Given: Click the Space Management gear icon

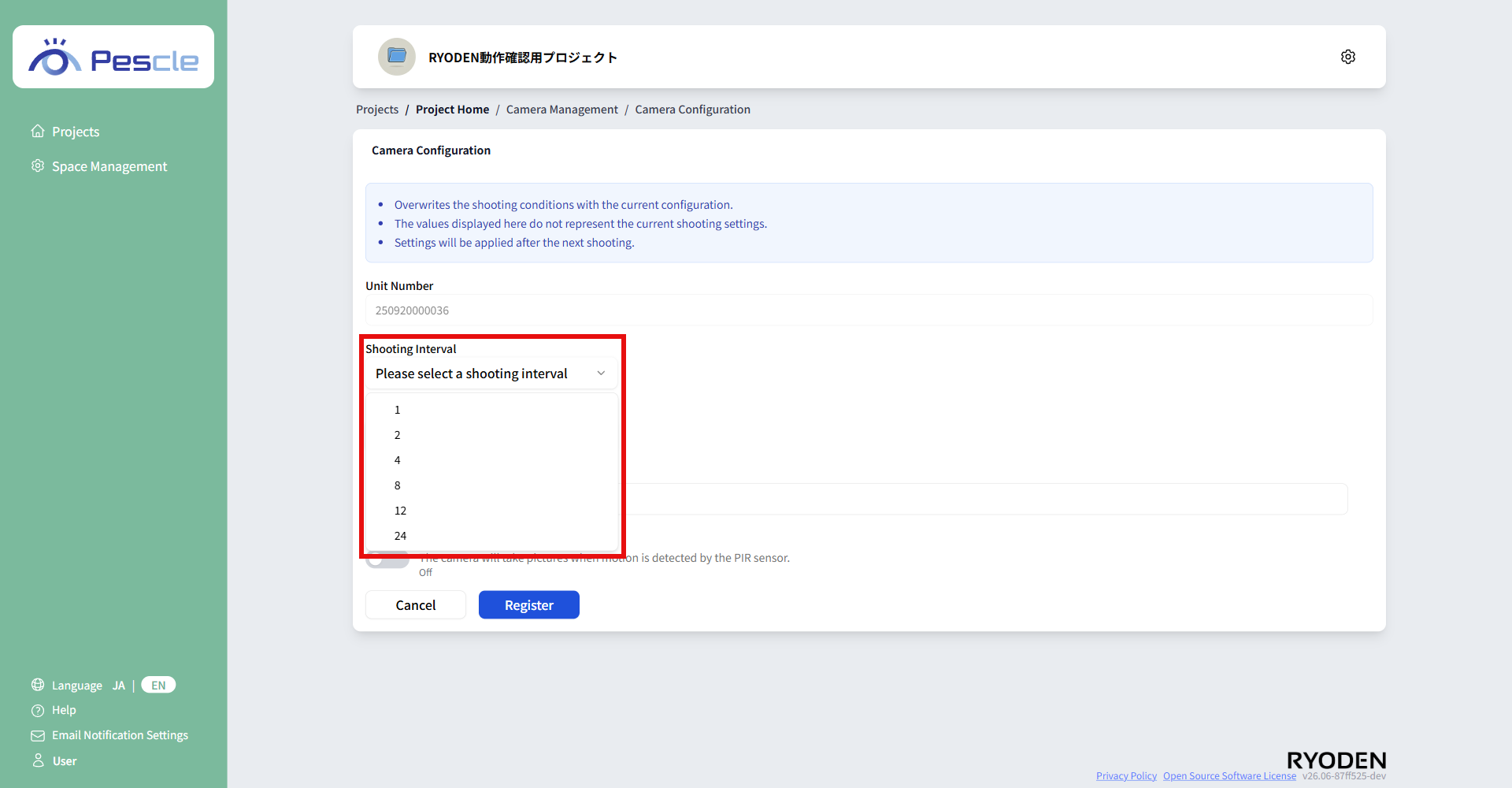Looking at the screenshot, I should [38, 165].
